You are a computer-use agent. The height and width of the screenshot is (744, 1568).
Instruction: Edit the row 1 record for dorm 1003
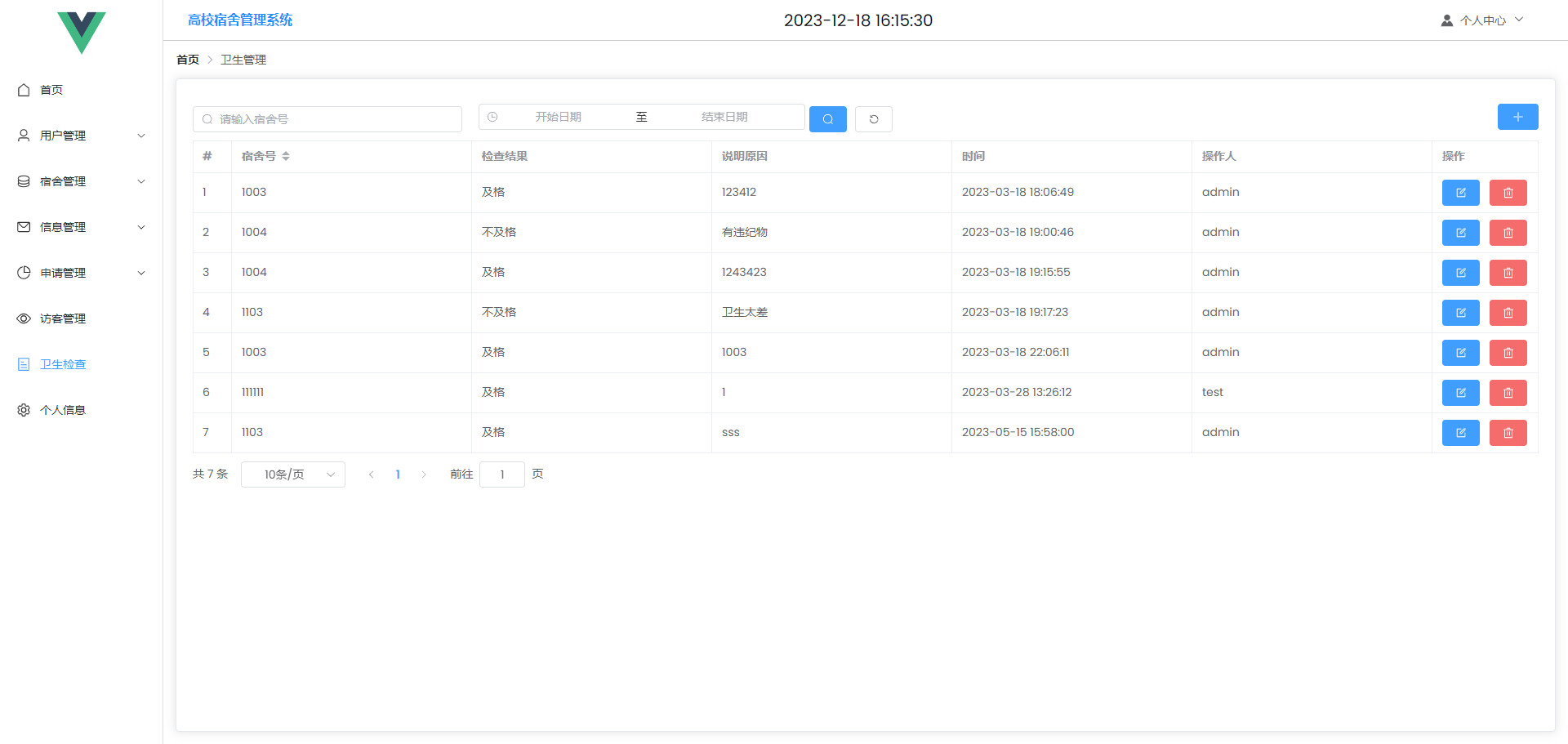tap(1460, 193)
